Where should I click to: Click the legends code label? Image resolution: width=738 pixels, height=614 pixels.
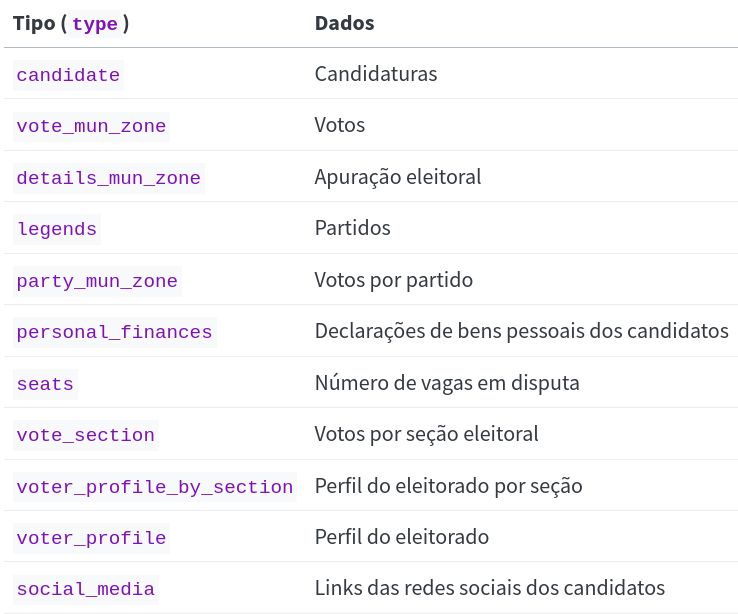click(57, 229)
